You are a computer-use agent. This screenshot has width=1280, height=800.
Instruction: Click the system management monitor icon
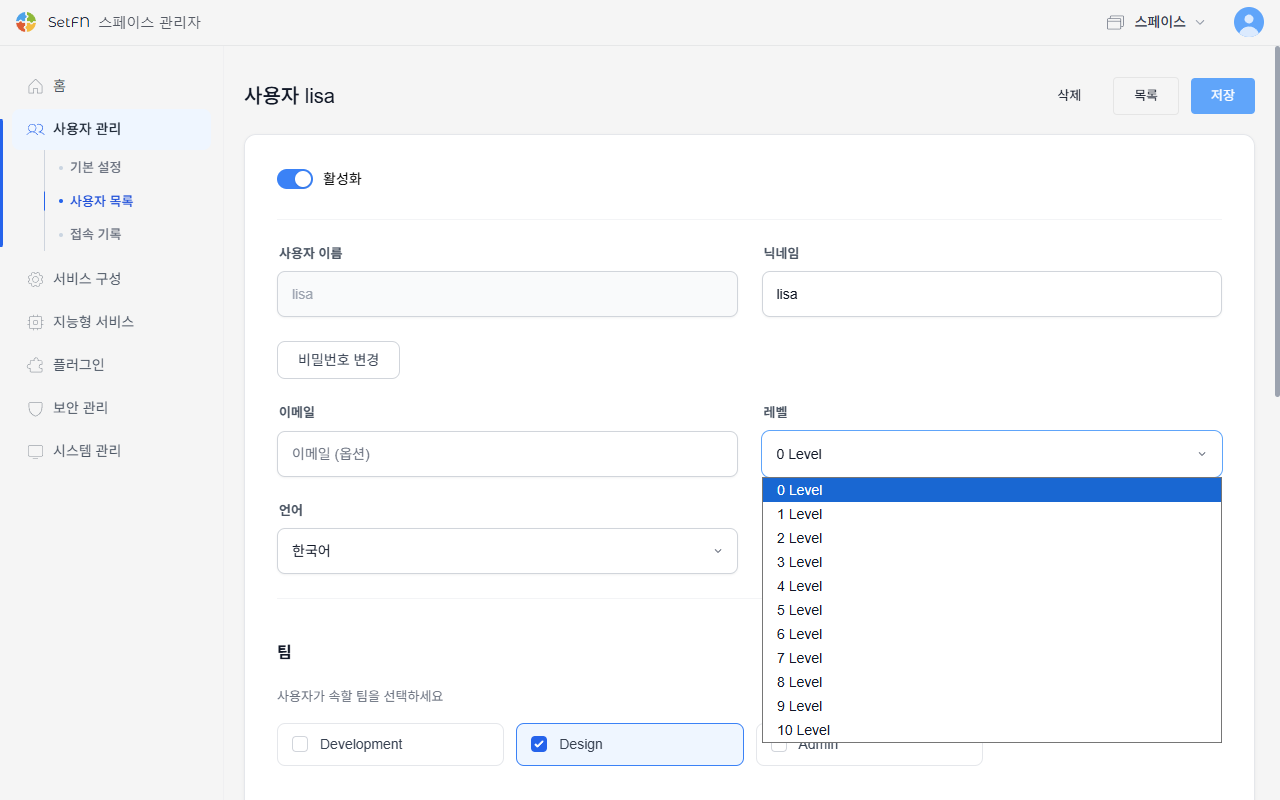(x=36, y=451)
